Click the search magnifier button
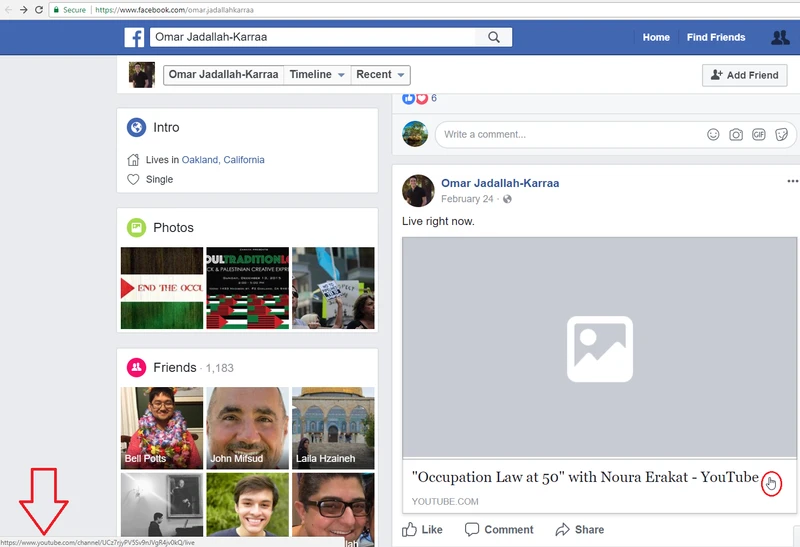Image resolution: width=800 pixels, height=547 pixels. point(493,37)
